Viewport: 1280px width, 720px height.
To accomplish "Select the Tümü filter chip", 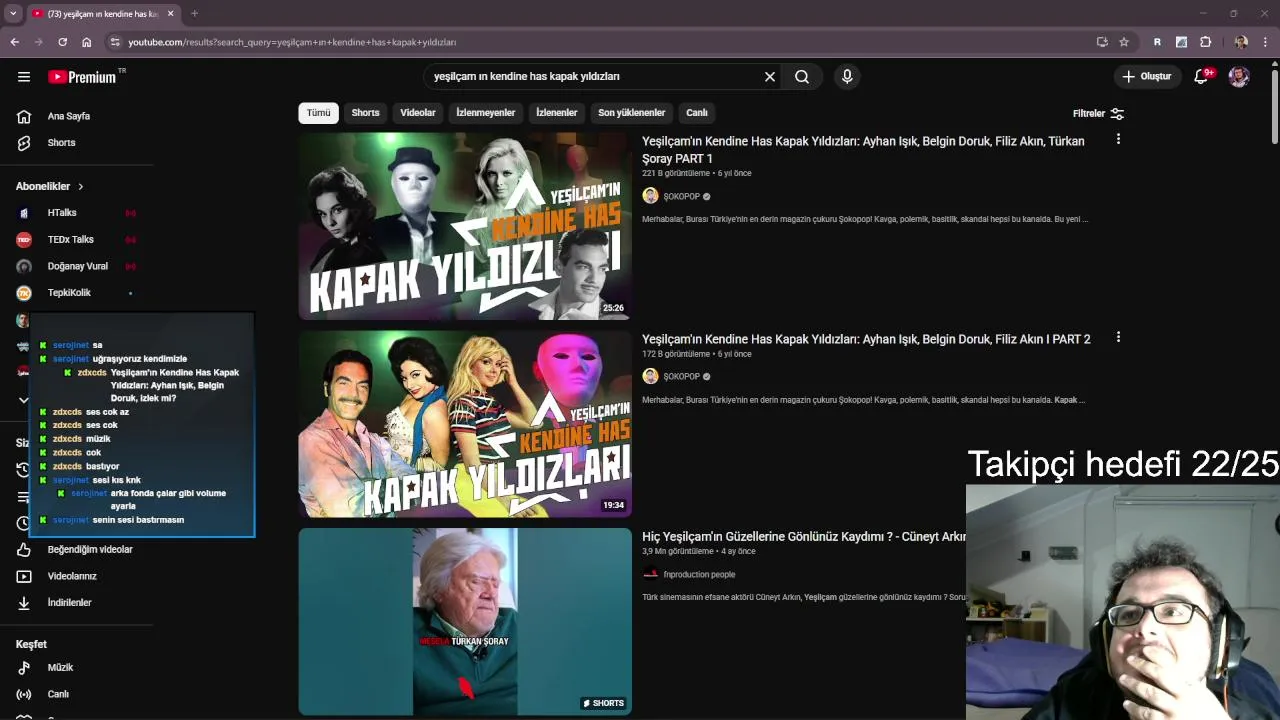I will (x=318, y=113).
